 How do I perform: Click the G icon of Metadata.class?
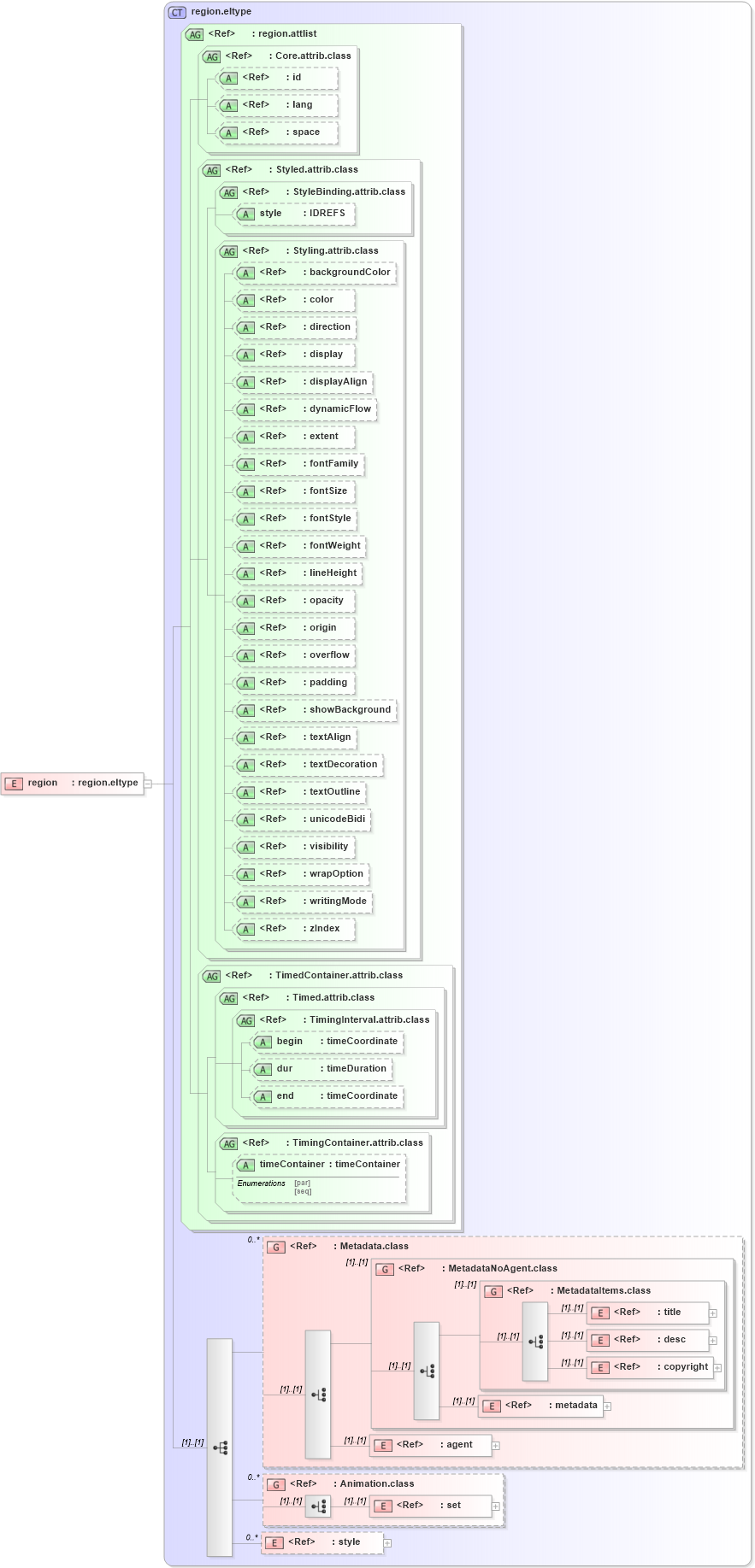(x=275, y=1248)
